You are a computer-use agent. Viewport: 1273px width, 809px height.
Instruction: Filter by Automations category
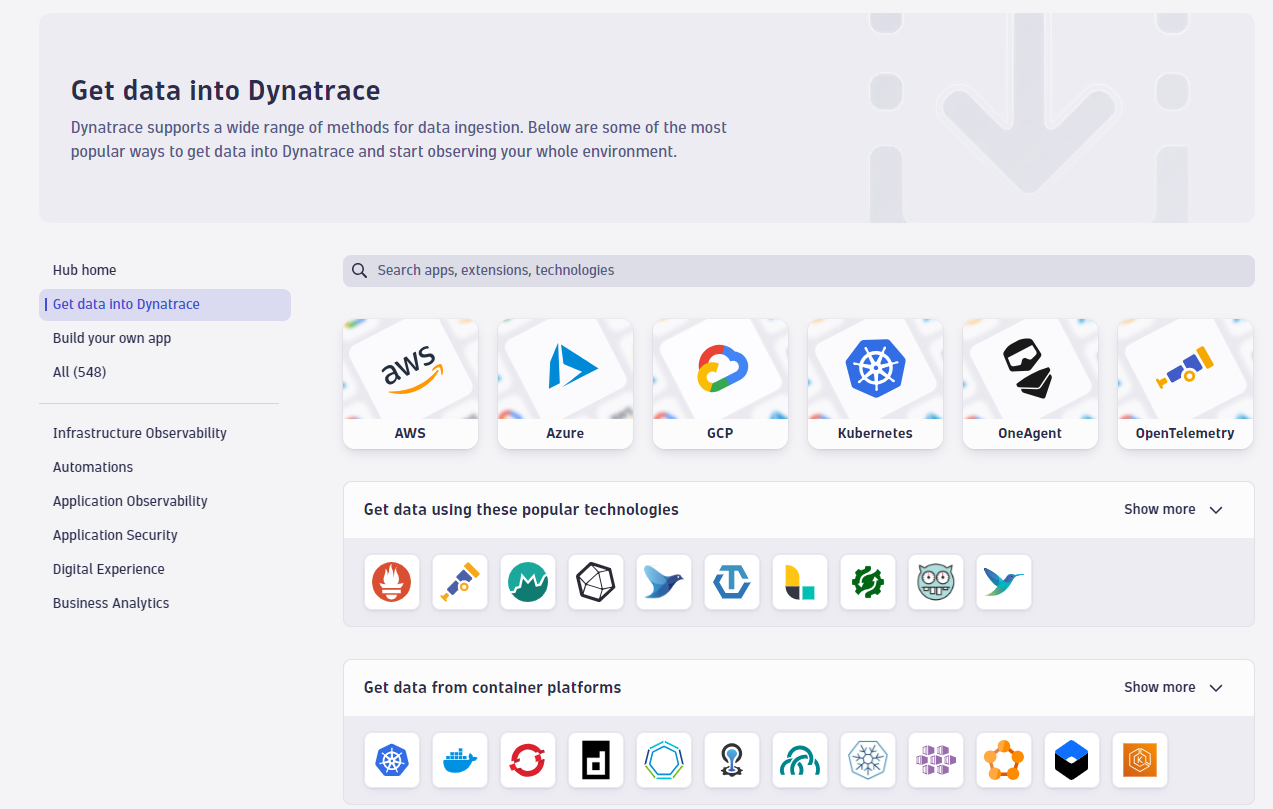pos(93,467)
